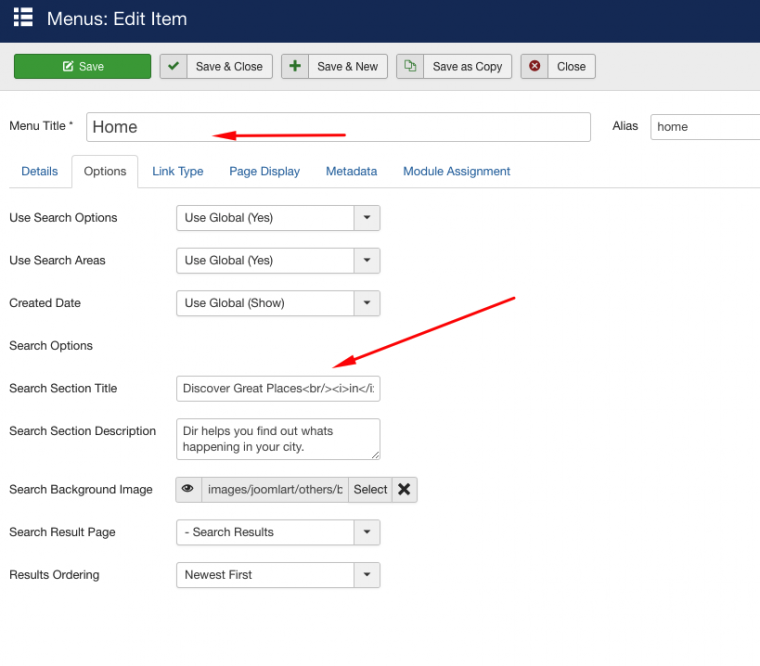Click the copy icon on Save as Copy
The image size is (760, 666).
pos(410,67)
